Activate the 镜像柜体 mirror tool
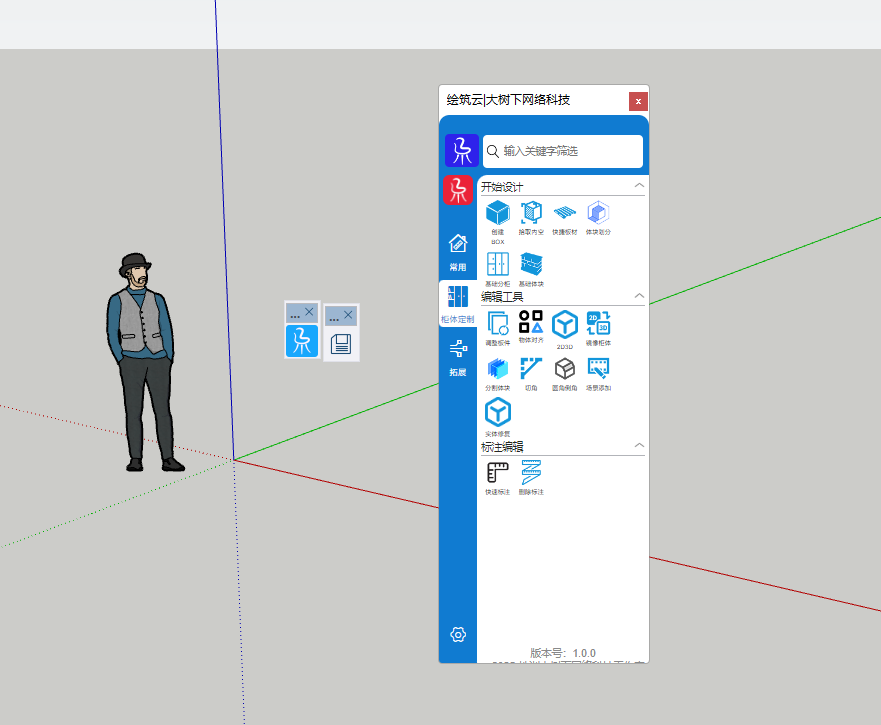This screenshot has width=881, height=725. [x=598, y=323]
